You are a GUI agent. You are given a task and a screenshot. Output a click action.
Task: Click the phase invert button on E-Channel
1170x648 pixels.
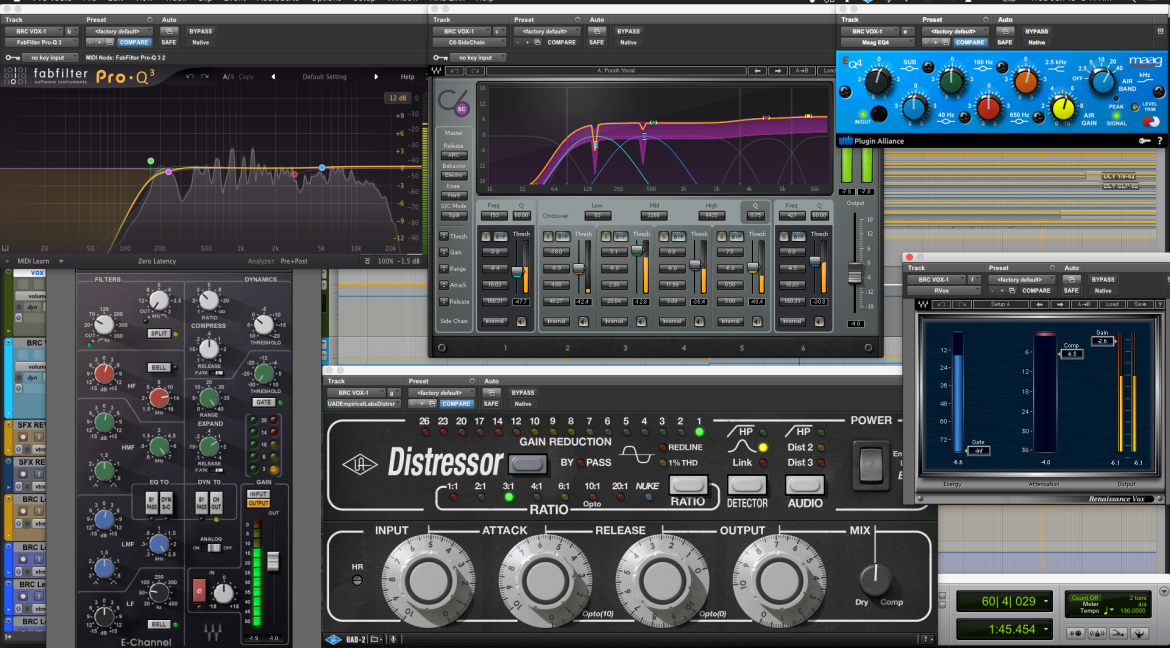(x=199, y=590)
